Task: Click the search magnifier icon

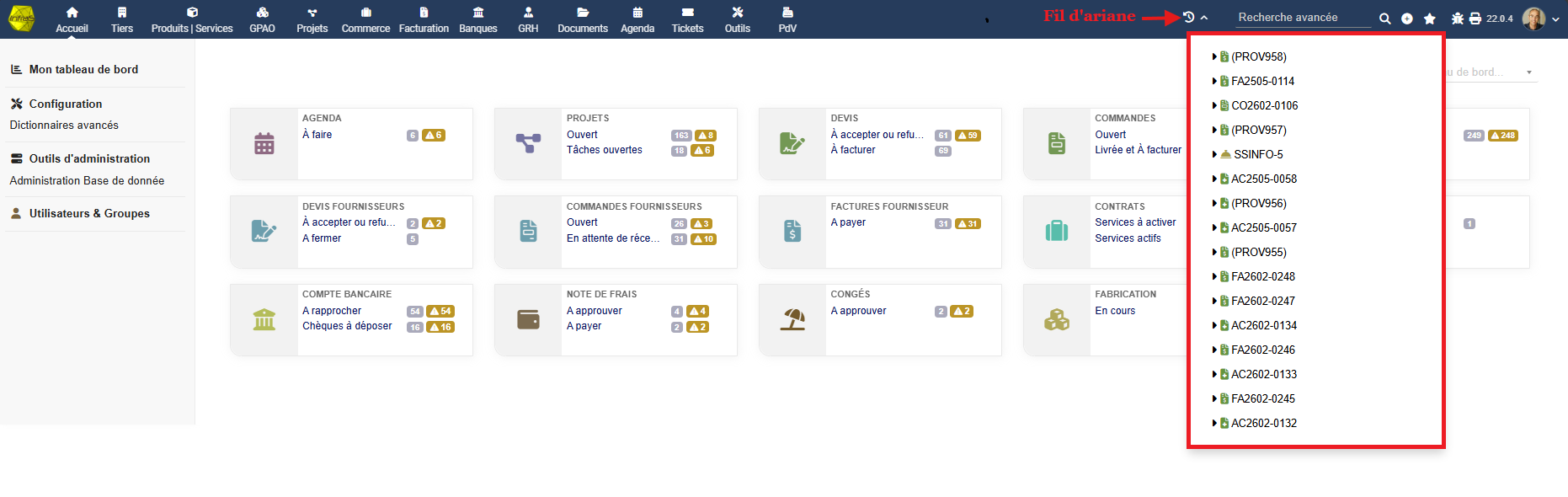Action: pos(1384,19)
